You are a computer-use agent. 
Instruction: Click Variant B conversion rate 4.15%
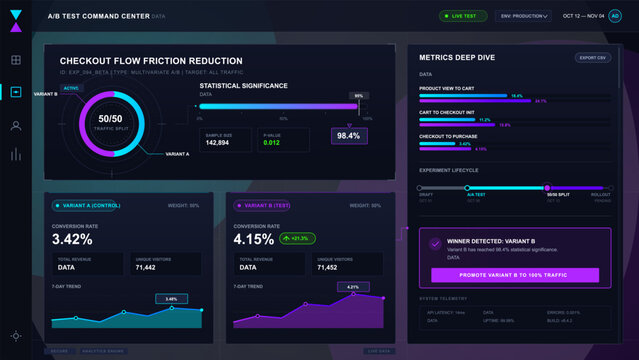(x=253, y=239)
